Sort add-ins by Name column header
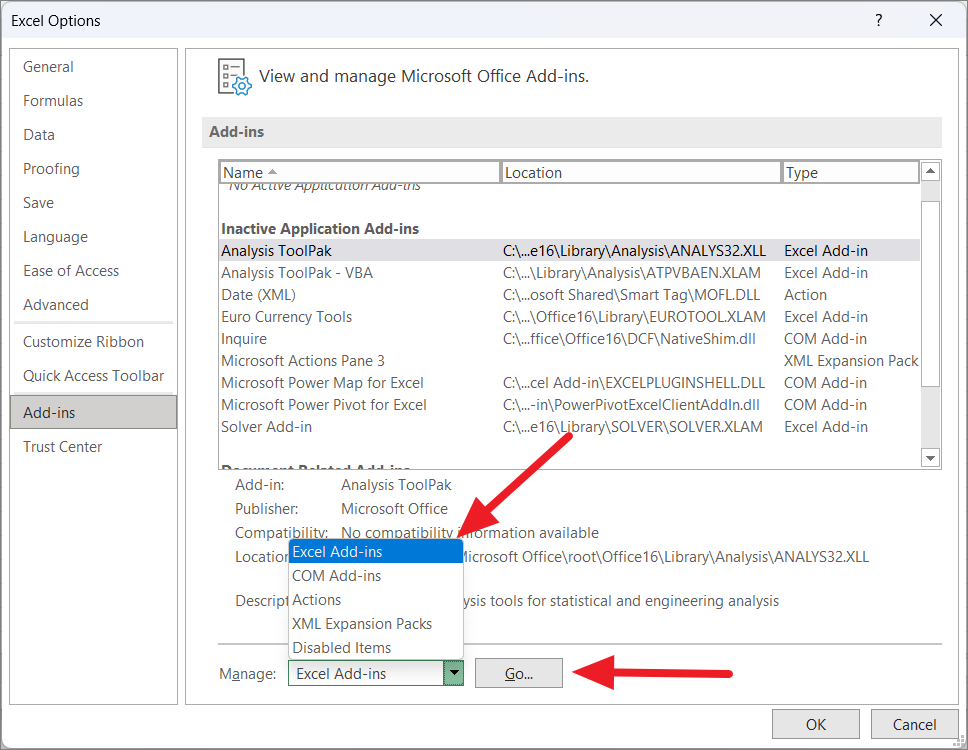 [x=360, y=173]
